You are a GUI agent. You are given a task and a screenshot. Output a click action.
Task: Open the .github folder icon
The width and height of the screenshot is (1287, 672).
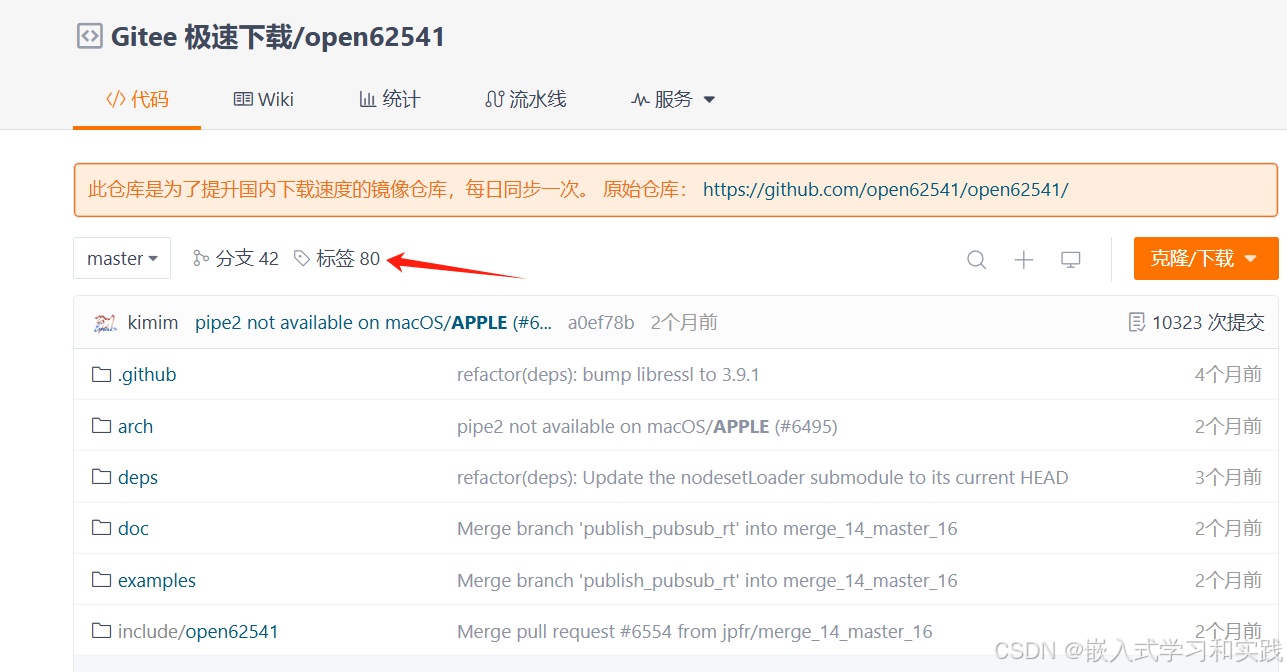click(x=101, y=374)
